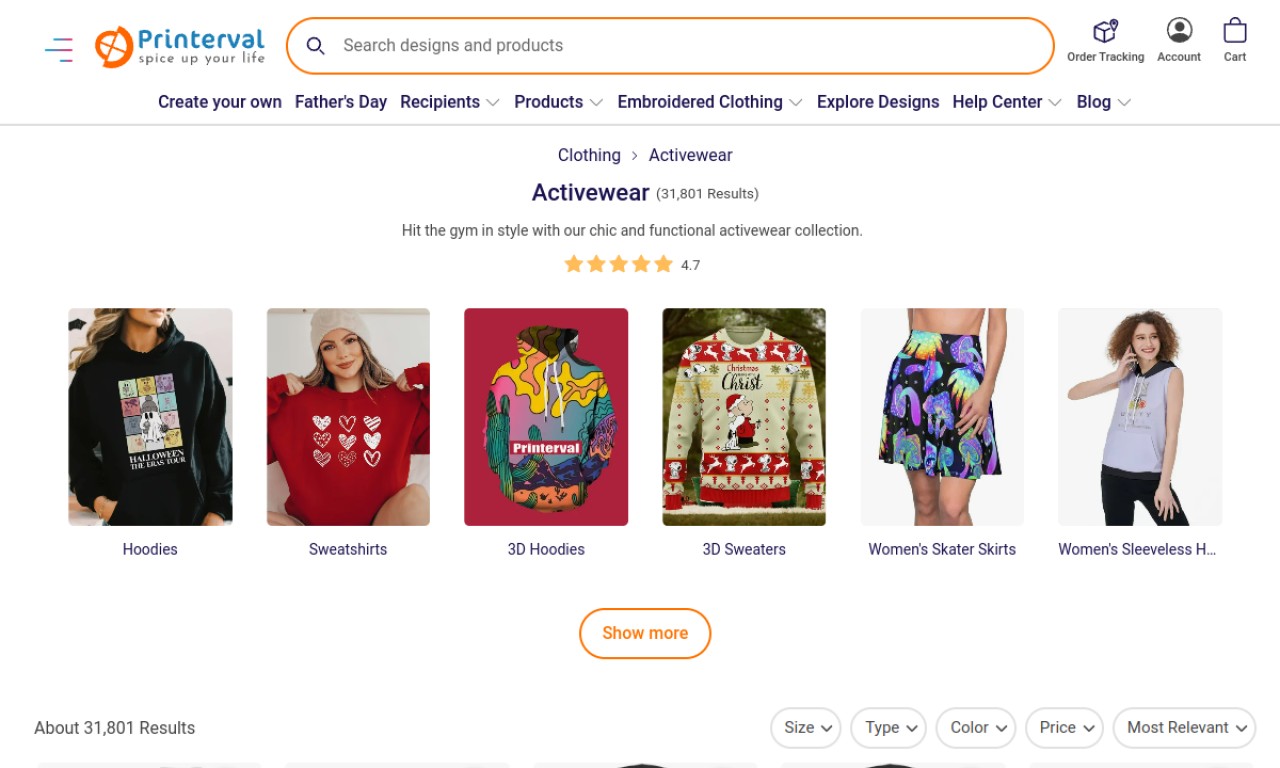The height and width of the screenshot is (768, 1280).
Task: Click the search magnifier icon
Action: (x=315, y=45)
